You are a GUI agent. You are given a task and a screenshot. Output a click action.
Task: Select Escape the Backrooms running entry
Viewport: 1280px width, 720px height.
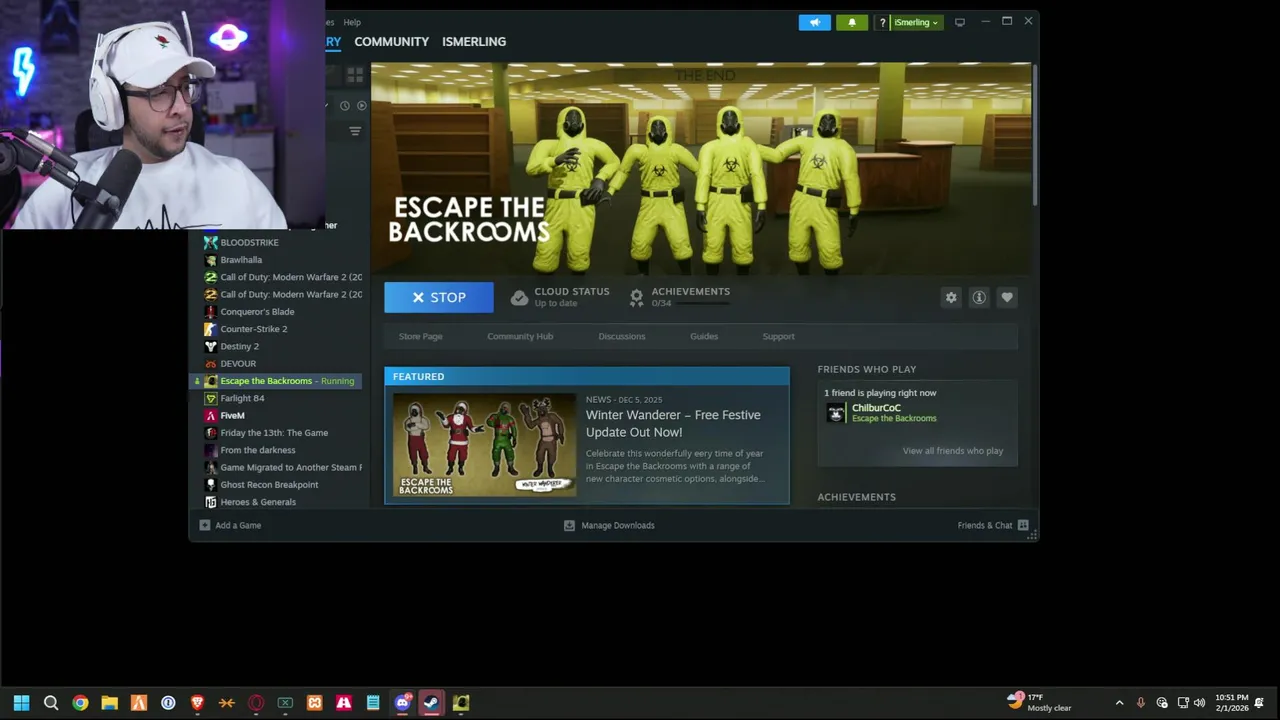coord(275,381)
